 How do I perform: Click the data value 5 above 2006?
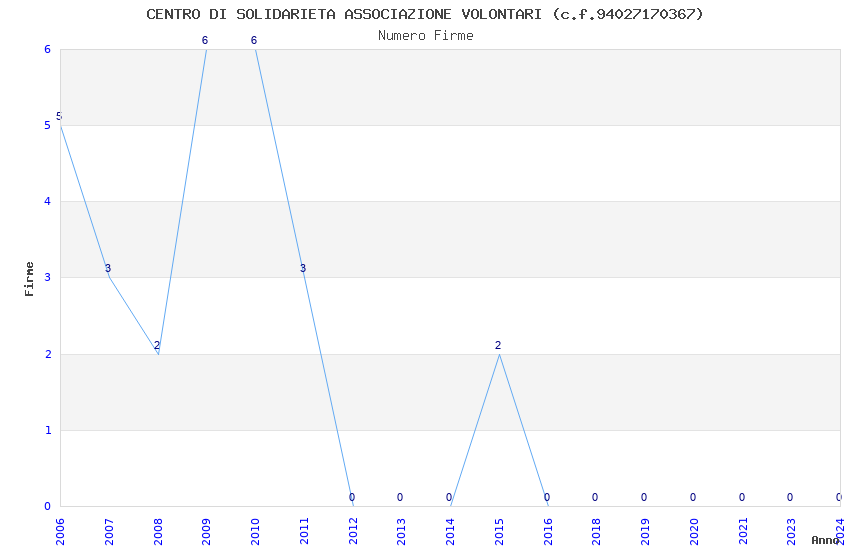pos(59,116)
